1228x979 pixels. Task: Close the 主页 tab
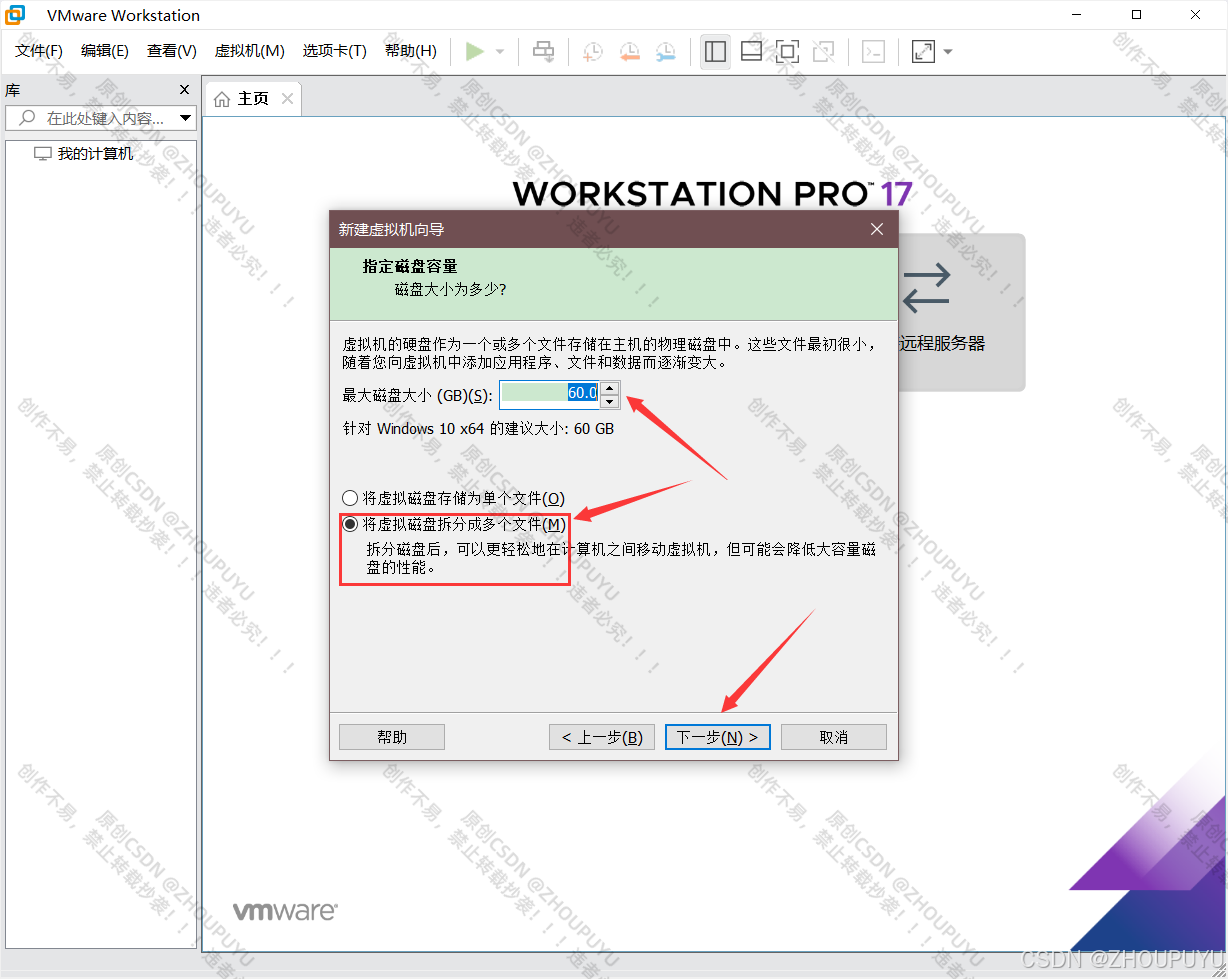[288, 98]
